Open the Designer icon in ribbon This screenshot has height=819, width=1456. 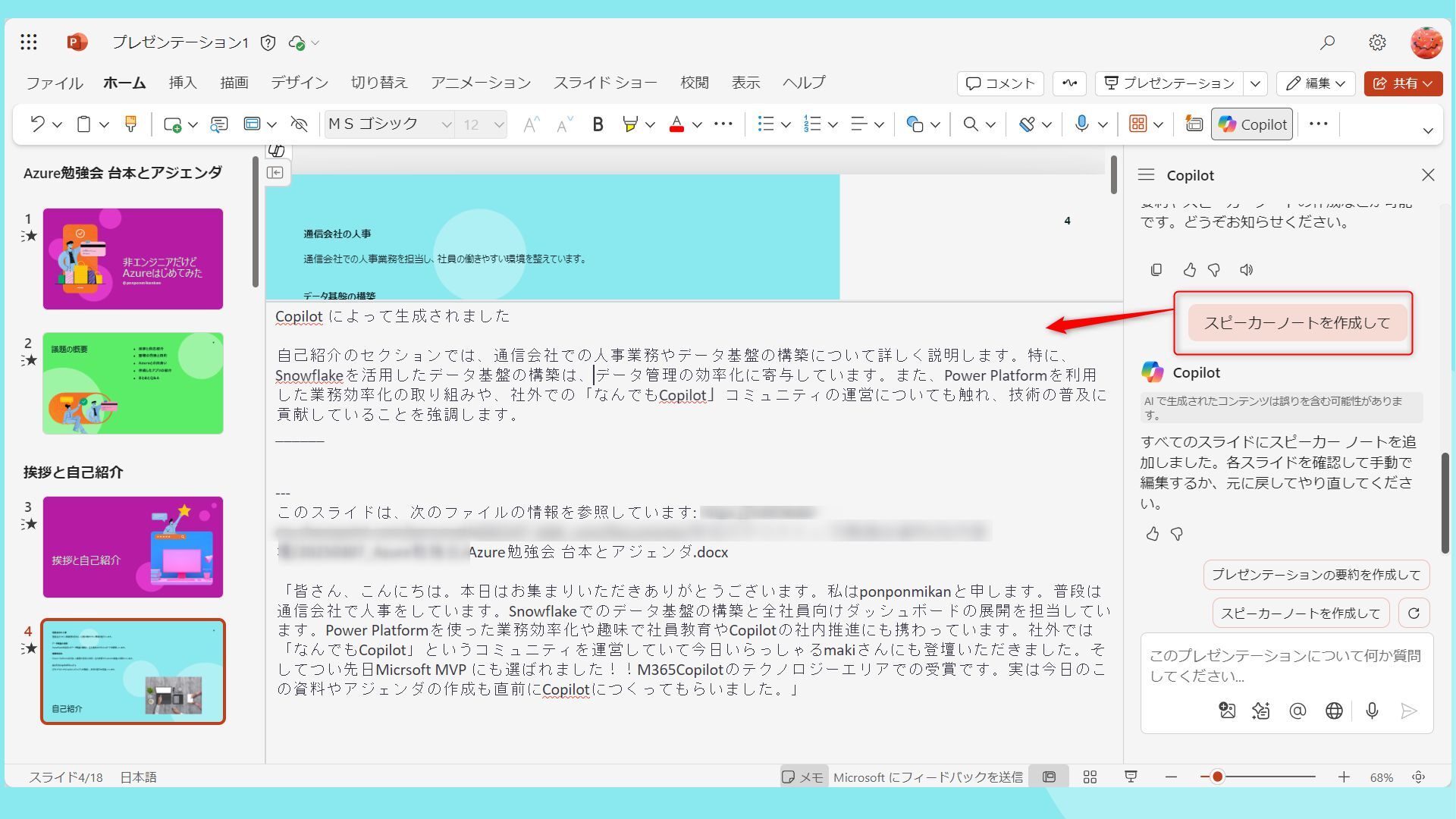1194,124
